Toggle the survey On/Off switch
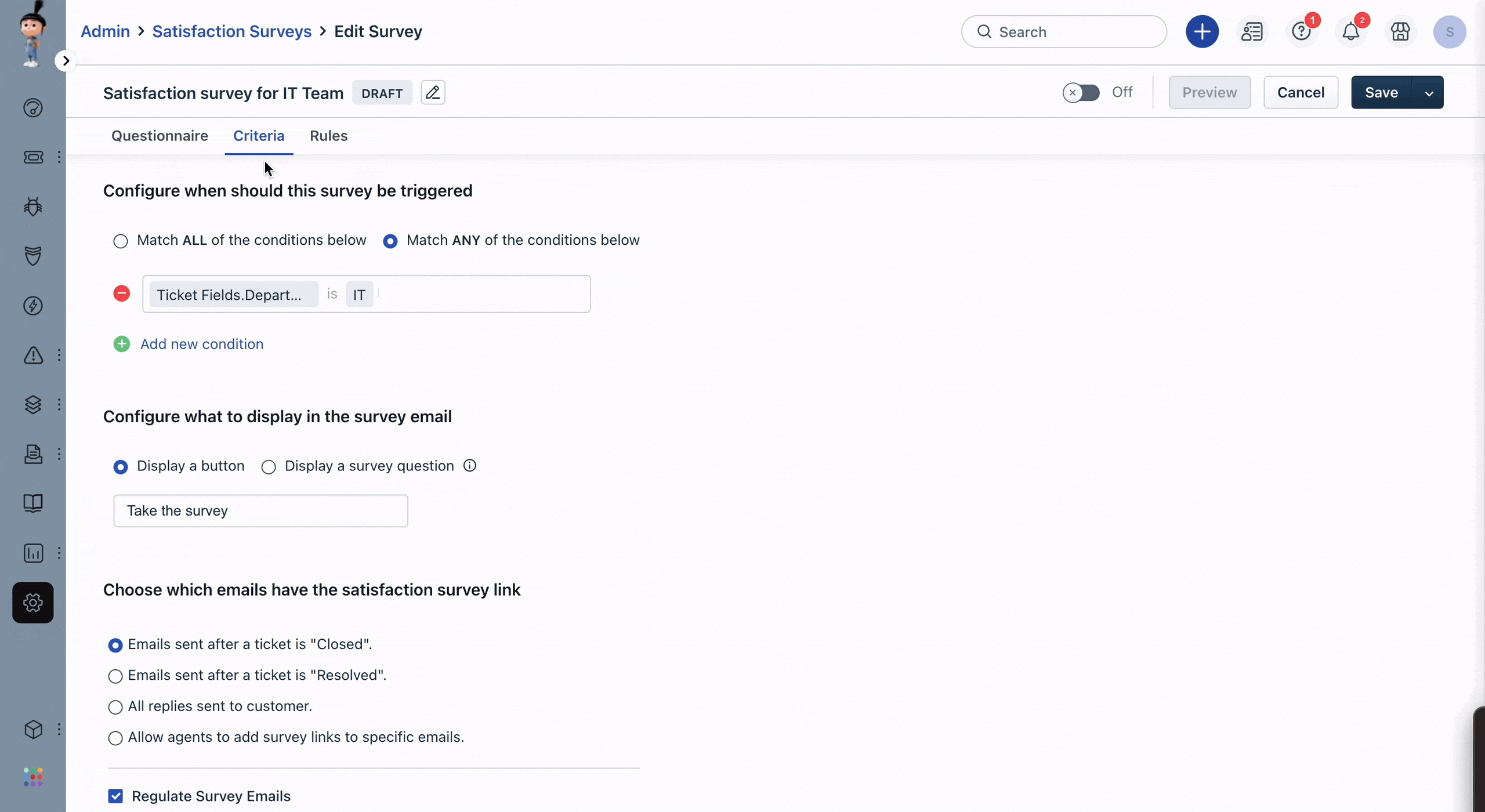Screen dimensions: 1485x812 click(1082, 92)
